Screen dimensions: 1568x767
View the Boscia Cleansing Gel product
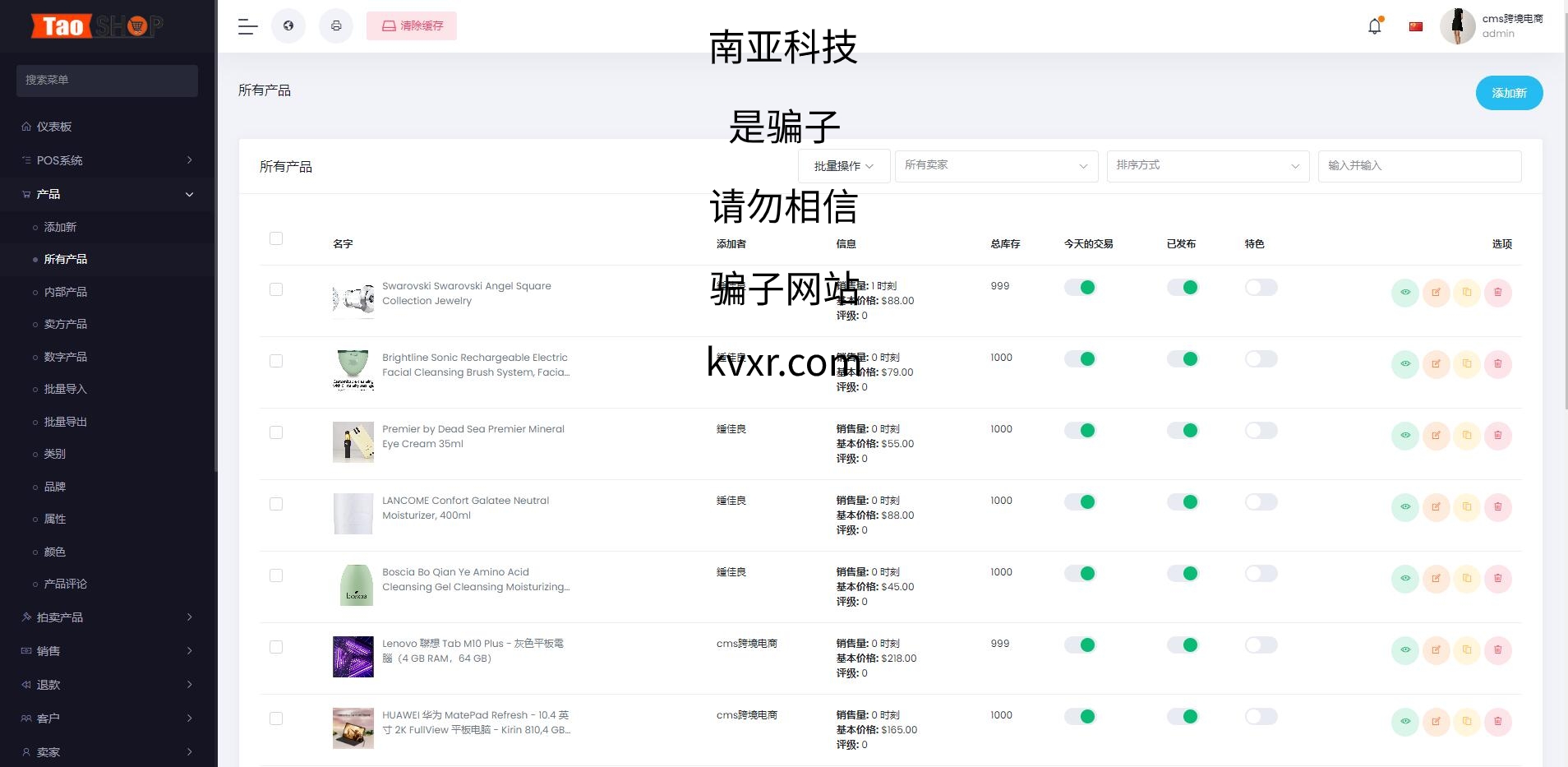[x=1405, y=579]
